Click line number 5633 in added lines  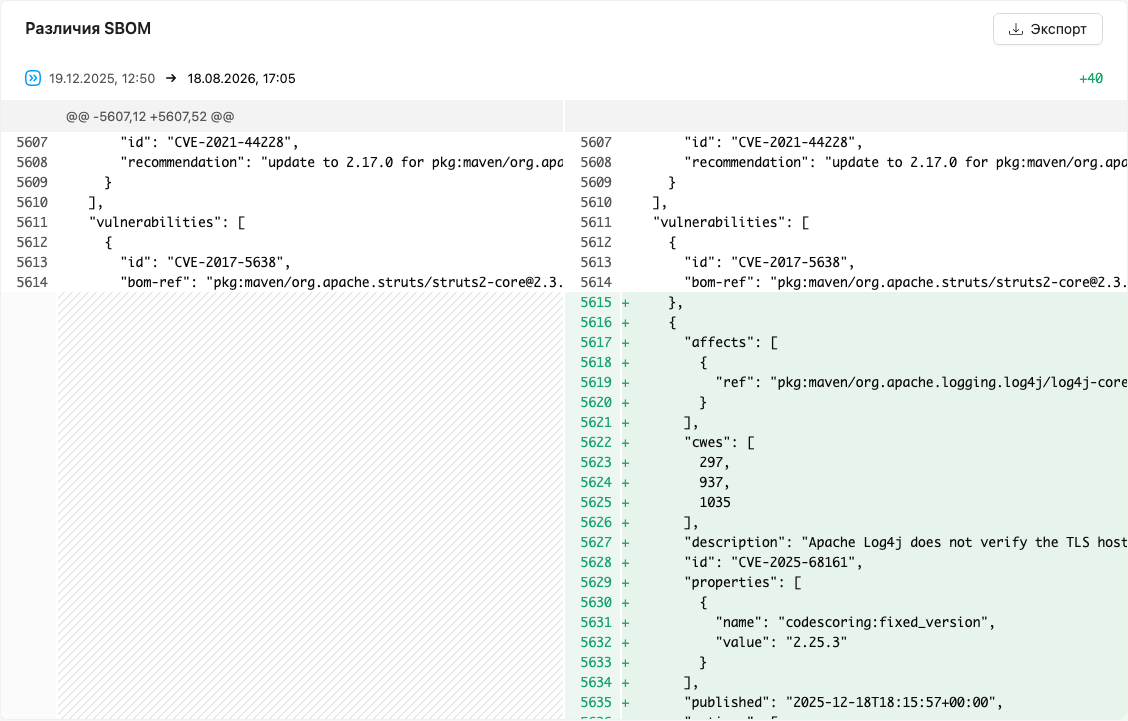click(x=596, y=662)
